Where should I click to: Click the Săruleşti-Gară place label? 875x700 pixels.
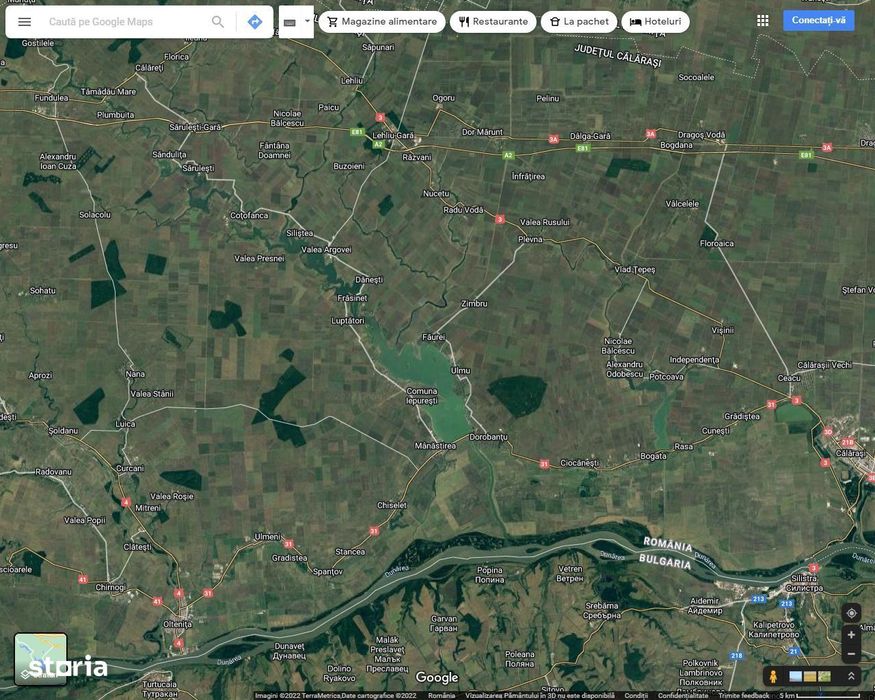(195, 127)
